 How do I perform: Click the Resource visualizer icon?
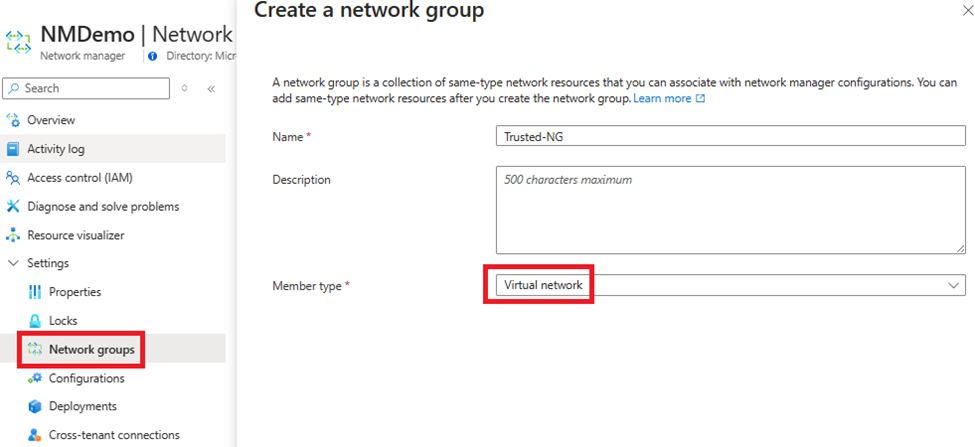13,236
